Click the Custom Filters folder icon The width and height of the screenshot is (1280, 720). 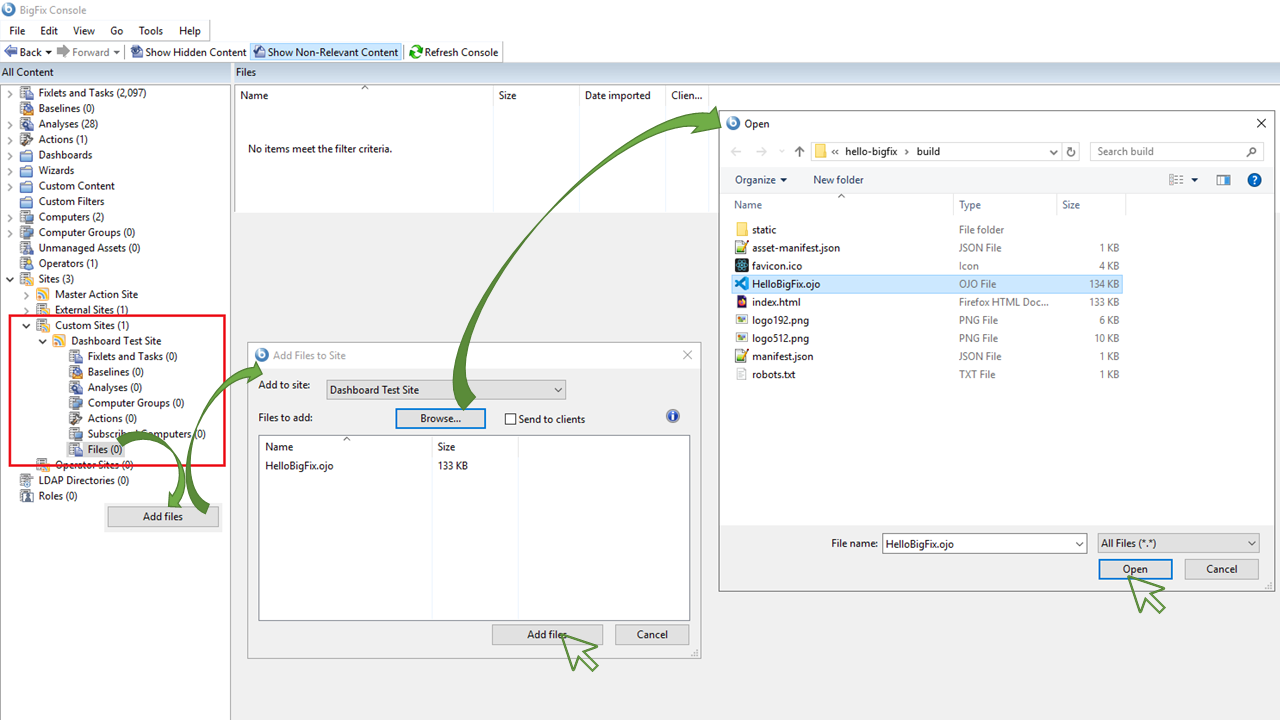(27, 201)
